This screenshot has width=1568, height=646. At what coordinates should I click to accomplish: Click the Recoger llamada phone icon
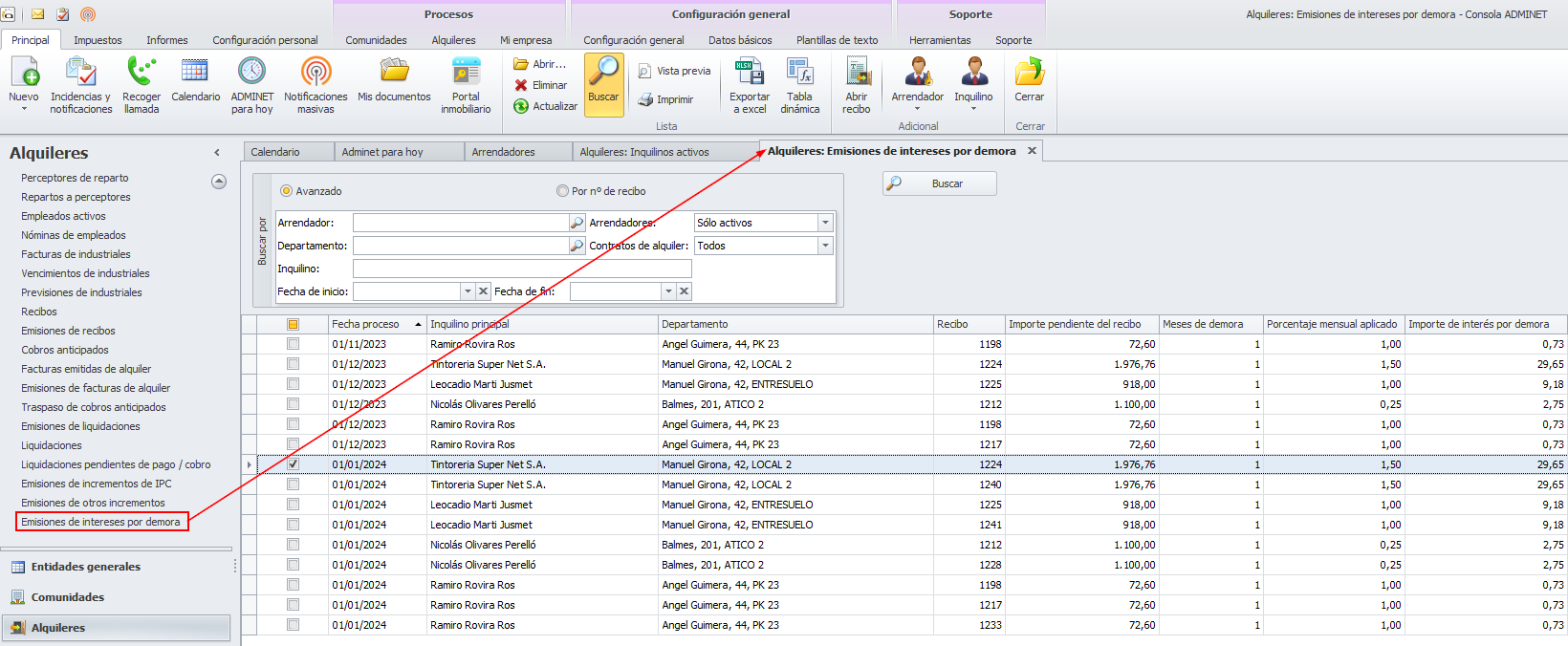click(142, 73)
